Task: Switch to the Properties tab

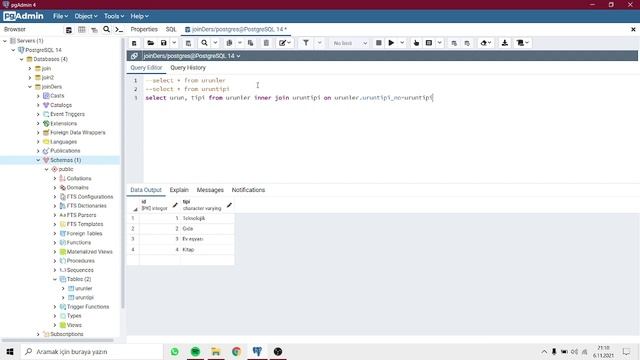Action: 144,29
